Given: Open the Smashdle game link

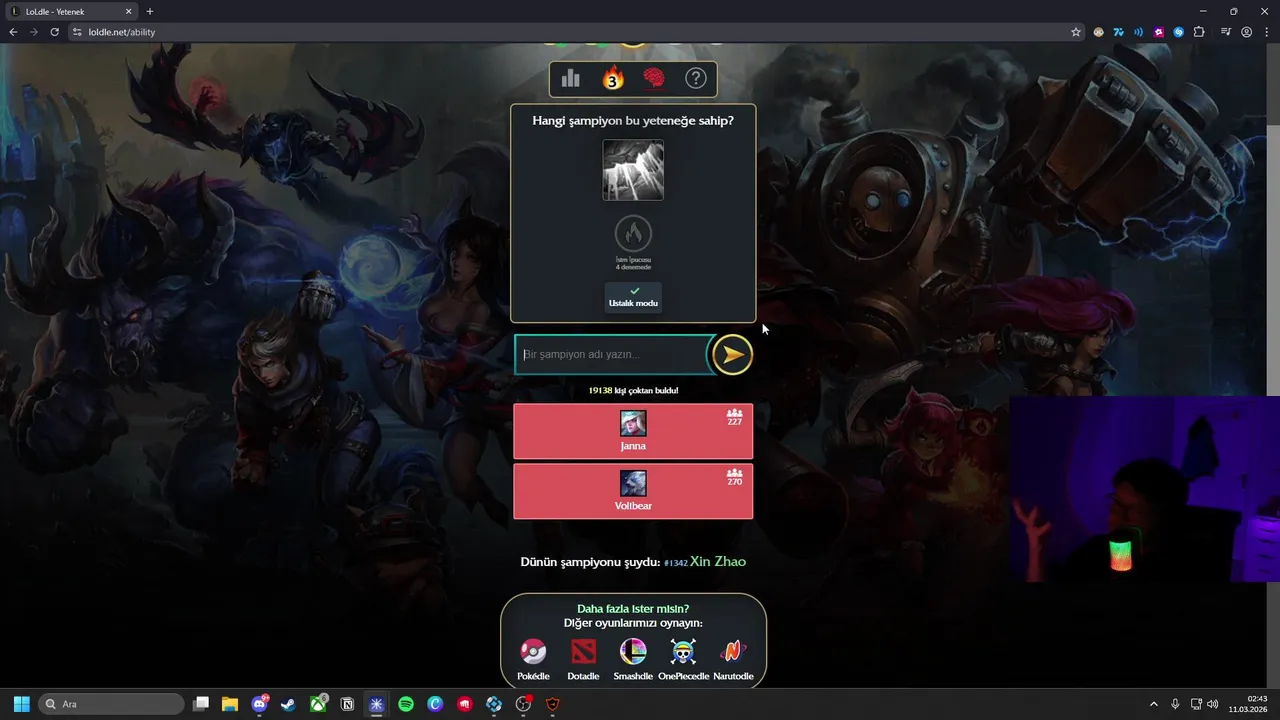Looking at the screenshot, I should (x=633, y=660).
